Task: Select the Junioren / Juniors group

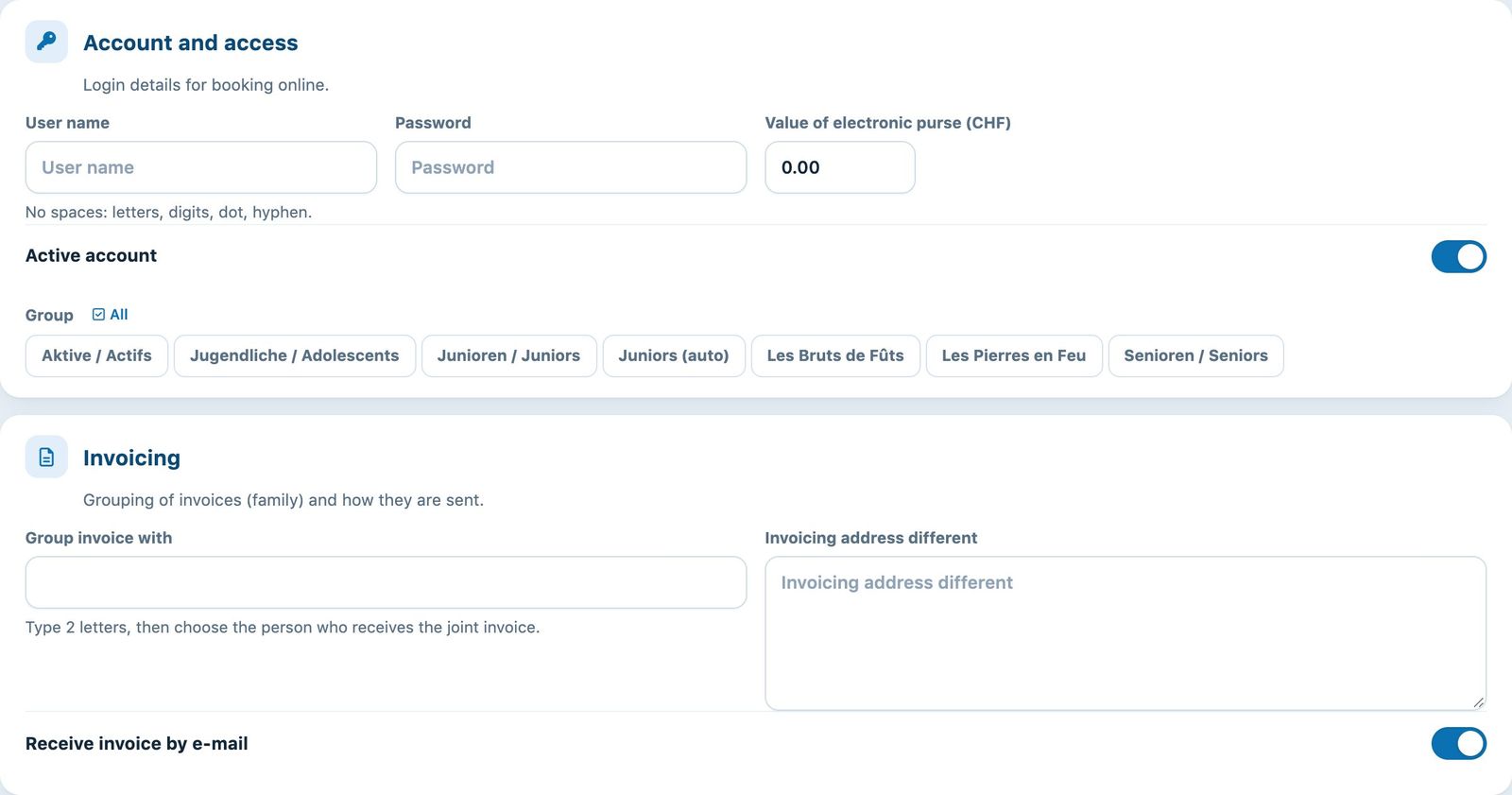Action: click(508, 355)
